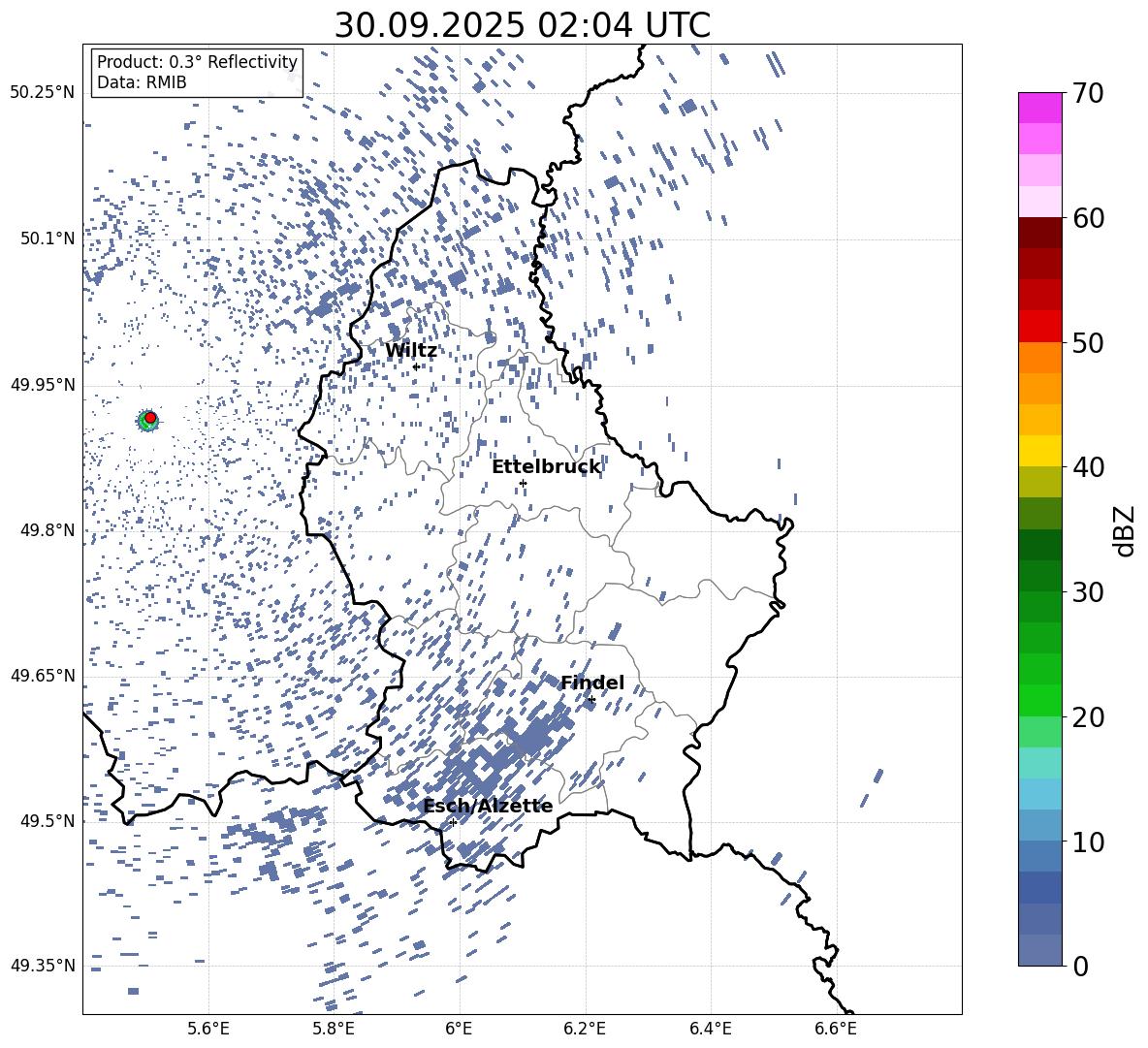Select the Esch/Alzette city label
The image size is (1148, 1048).
pyautogui.click(x=487, y=807)
